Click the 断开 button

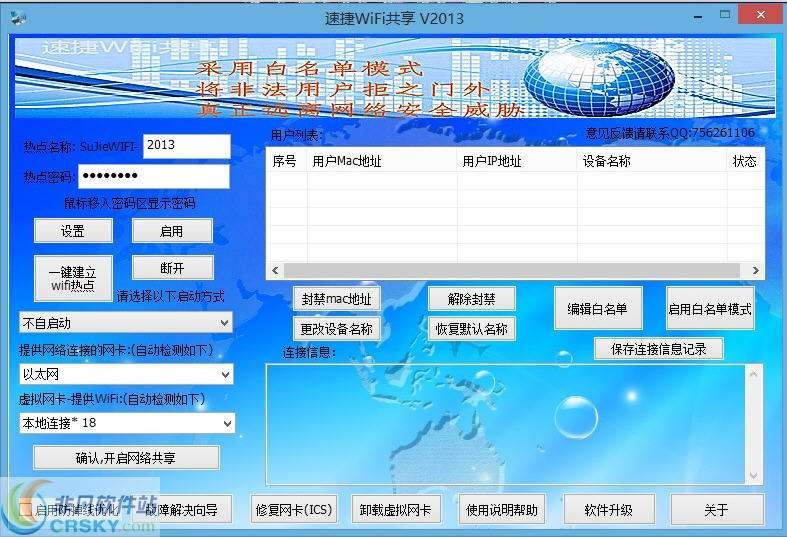coord(173,268)
